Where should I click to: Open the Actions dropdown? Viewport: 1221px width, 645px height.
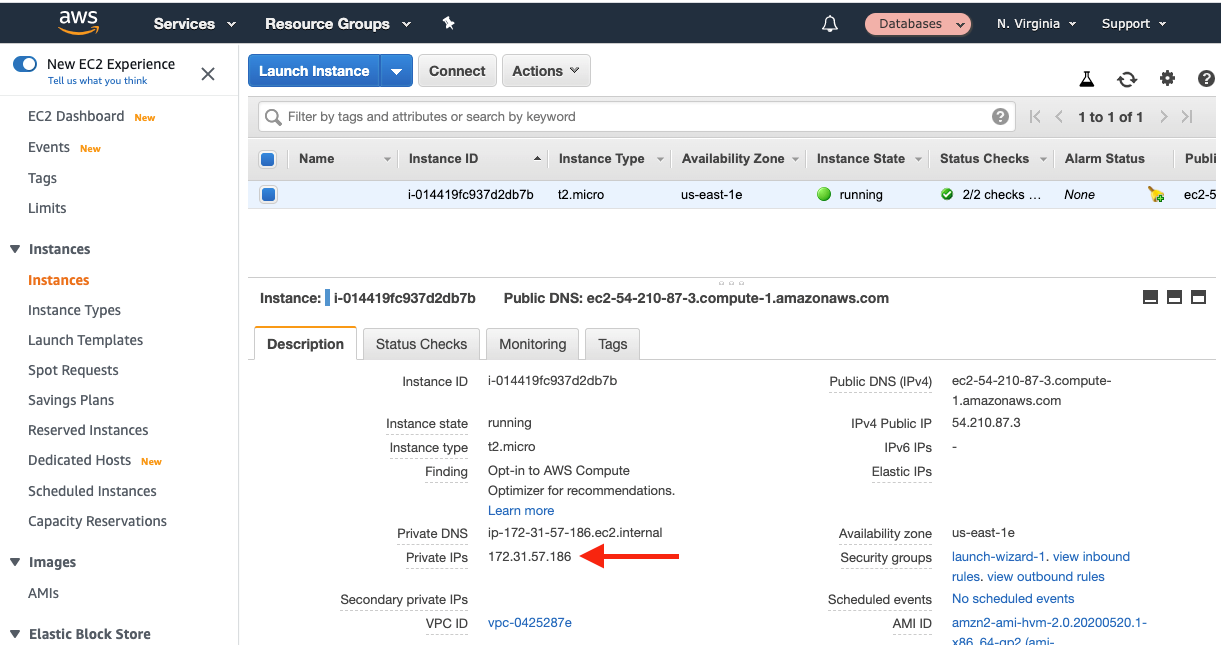point(546,70)
